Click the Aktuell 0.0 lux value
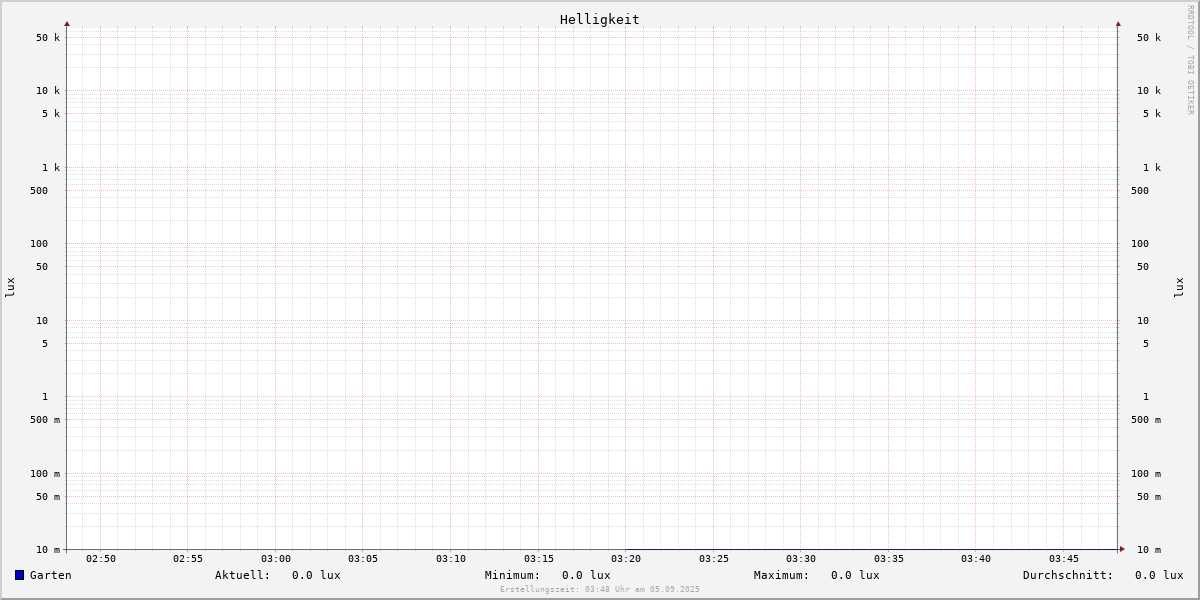The width and height of the screenshot is (1200, 600). click(316, 575)
